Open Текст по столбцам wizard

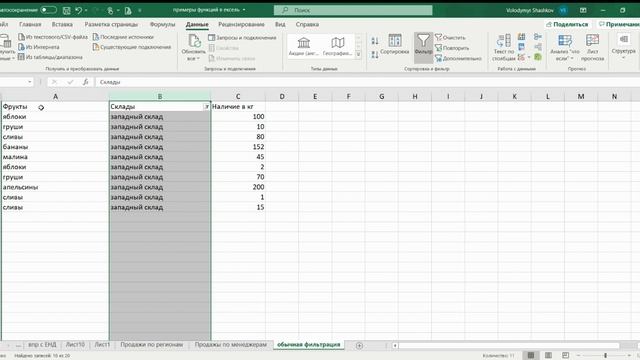(x=504, y=47)
